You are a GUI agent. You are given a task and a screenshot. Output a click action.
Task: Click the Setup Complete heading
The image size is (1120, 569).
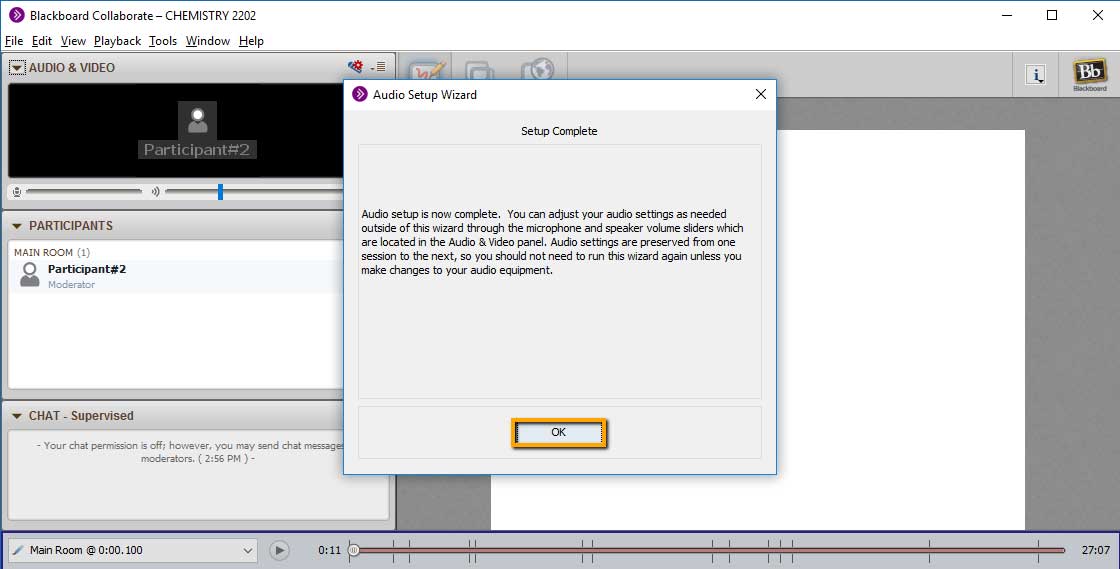tap(559, 131)
